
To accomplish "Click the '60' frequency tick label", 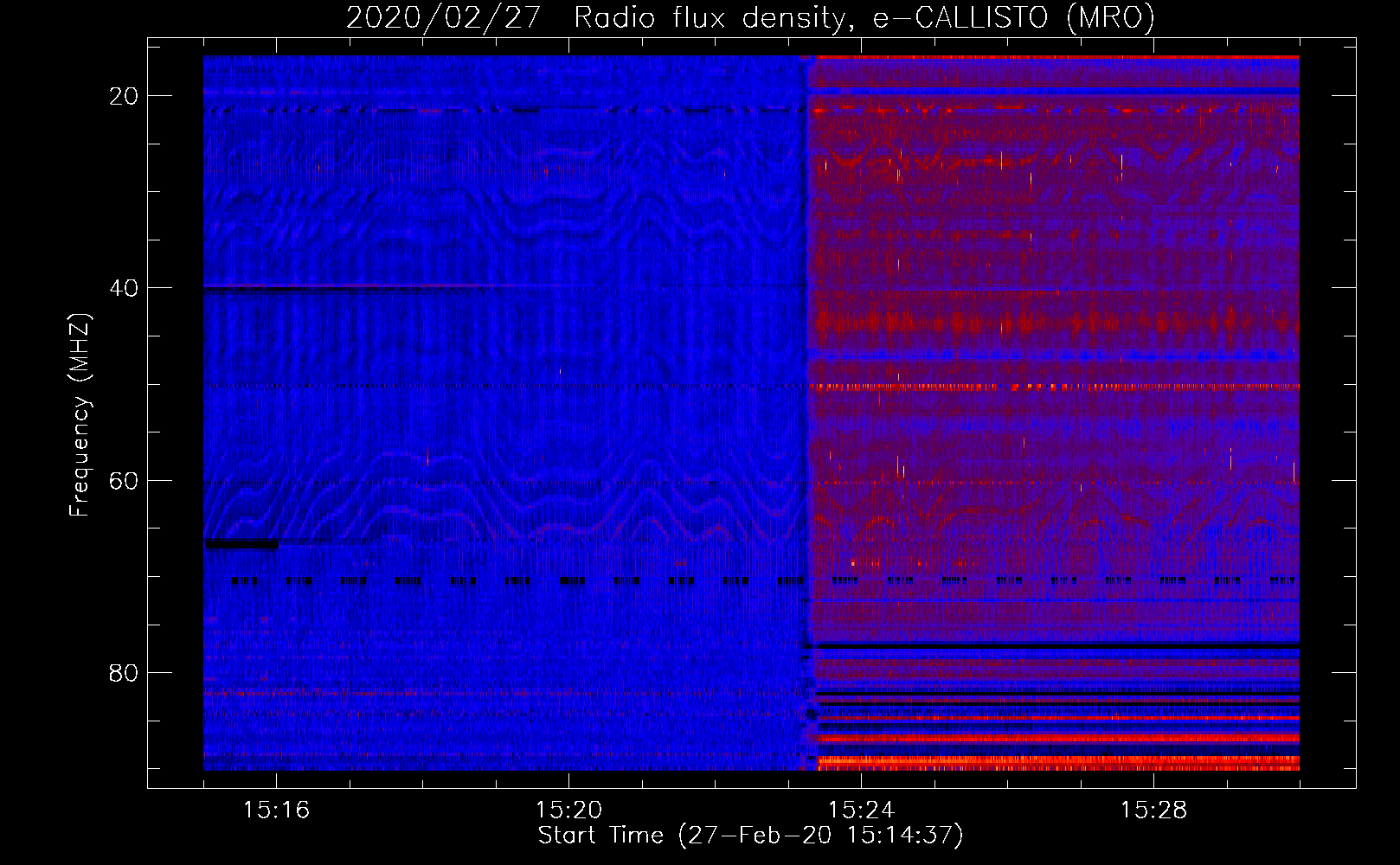I will pos(125,481).
